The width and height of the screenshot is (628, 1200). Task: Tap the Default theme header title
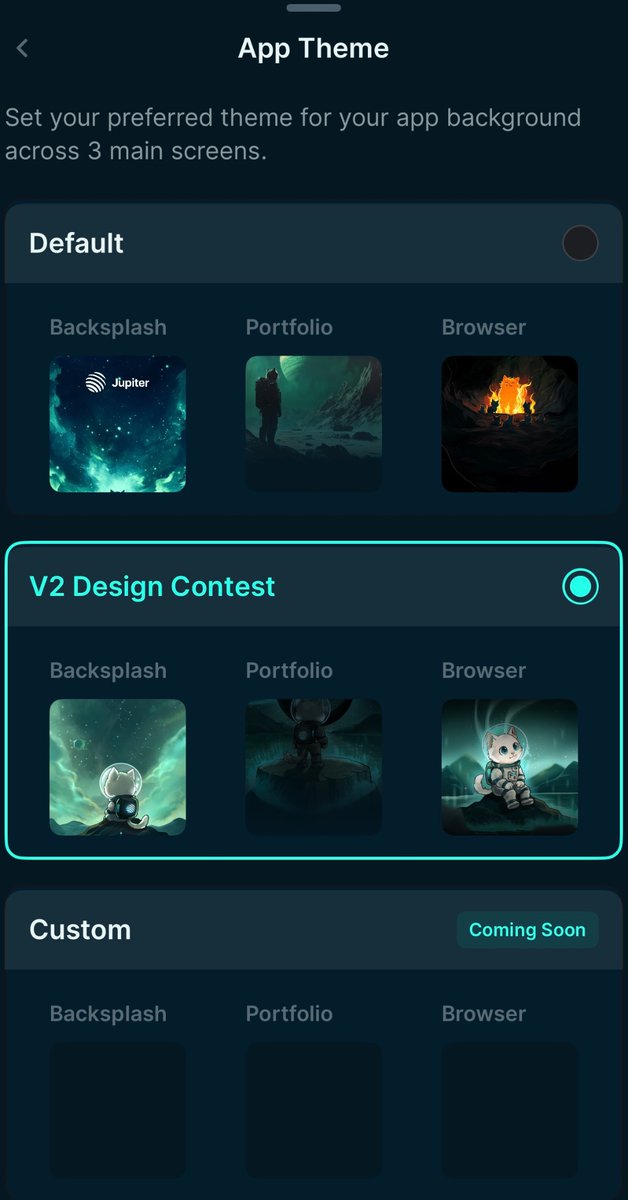[x=77, y=243]
